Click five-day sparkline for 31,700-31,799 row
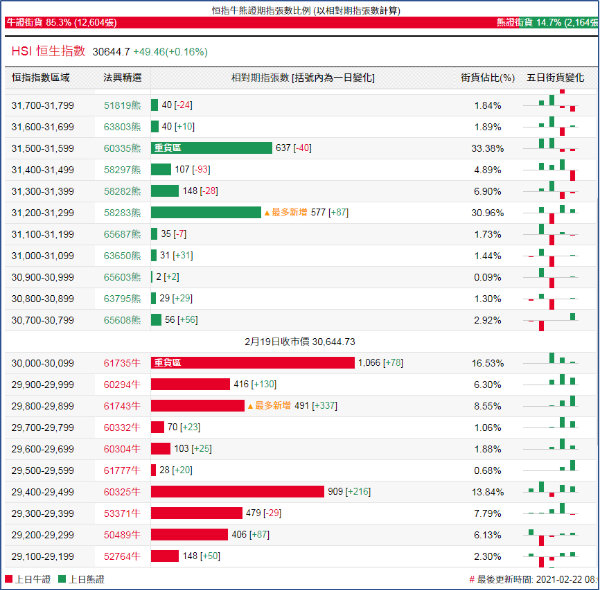This screenshot has width=600, height=590. 552,101
